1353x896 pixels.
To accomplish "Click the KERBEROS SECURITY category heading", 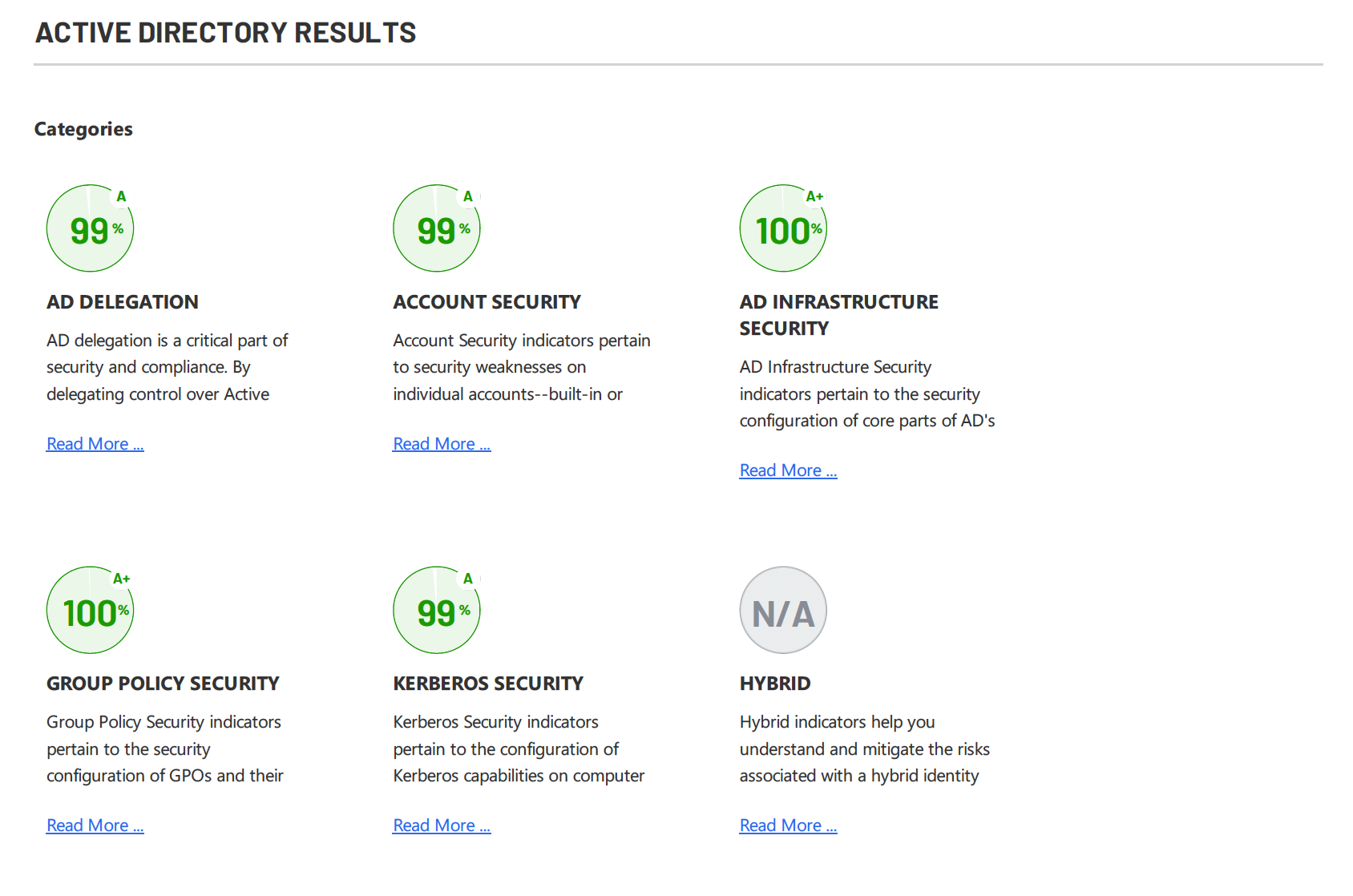I will (488, 684).
